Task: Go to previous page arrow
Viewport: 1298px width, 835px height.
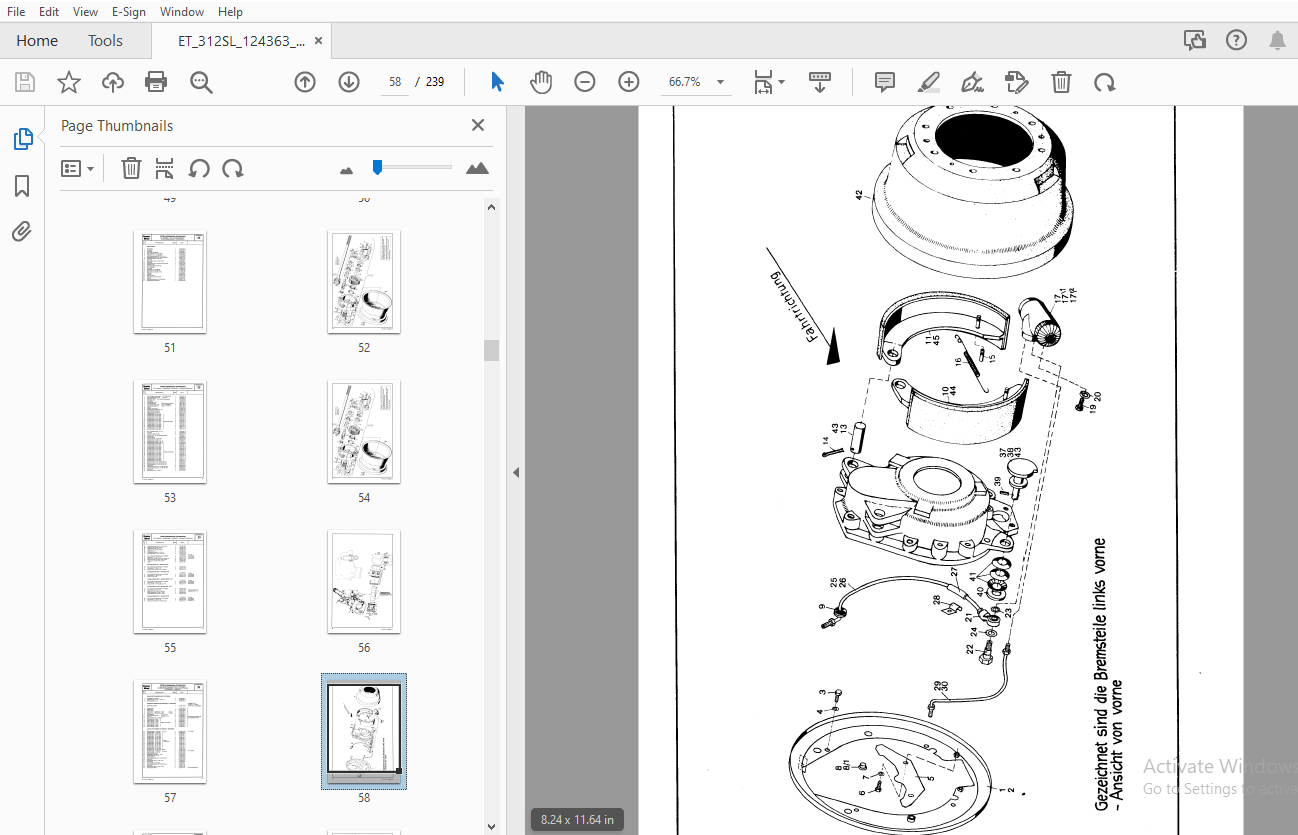Action: (305, 82)
